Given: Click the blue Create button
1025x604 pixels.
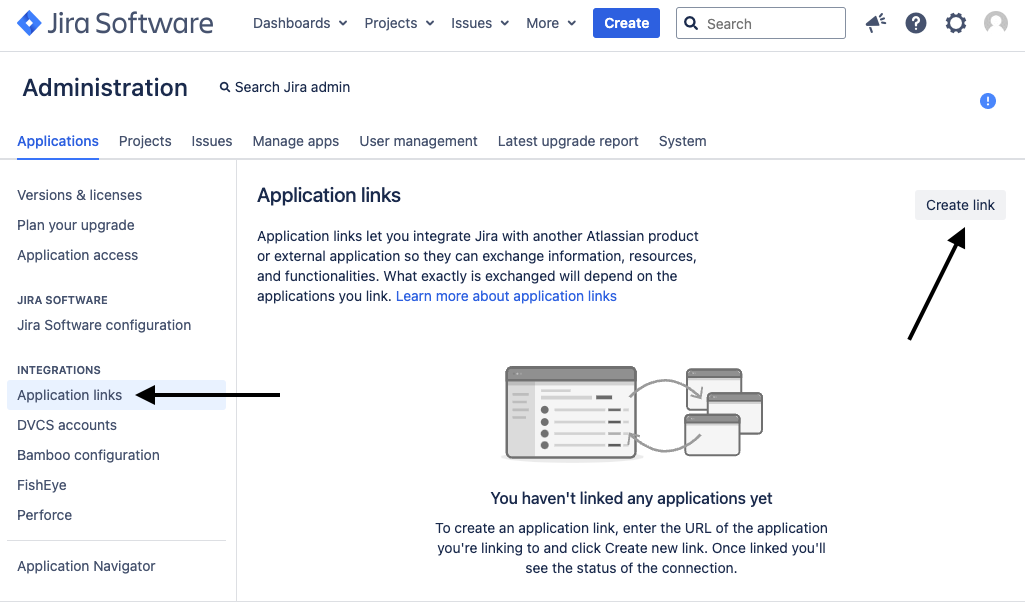Looking at the screenshot, I should tap(626, 24).
